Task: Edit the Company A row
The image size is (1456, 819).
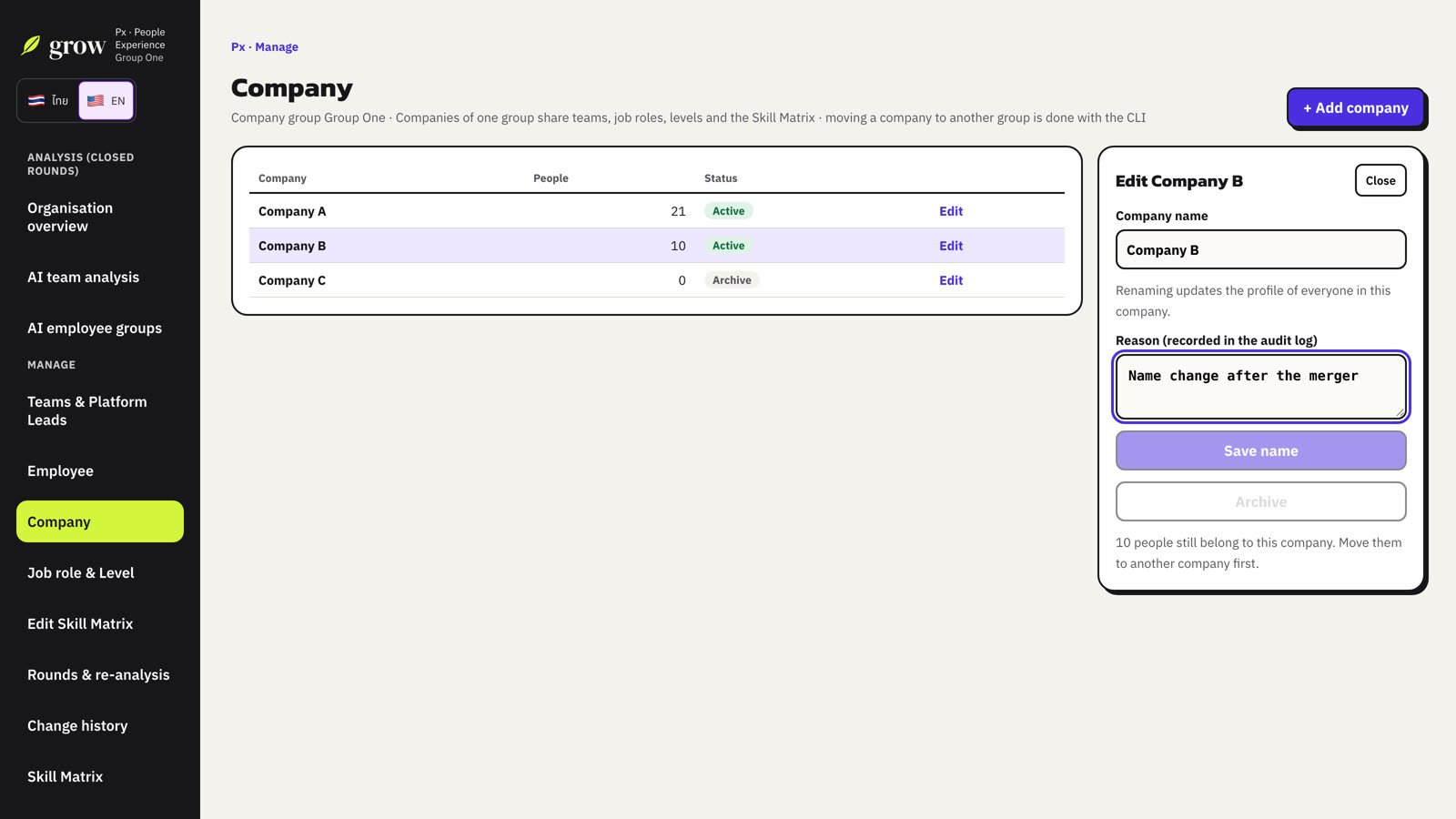Action: (951, 211)
